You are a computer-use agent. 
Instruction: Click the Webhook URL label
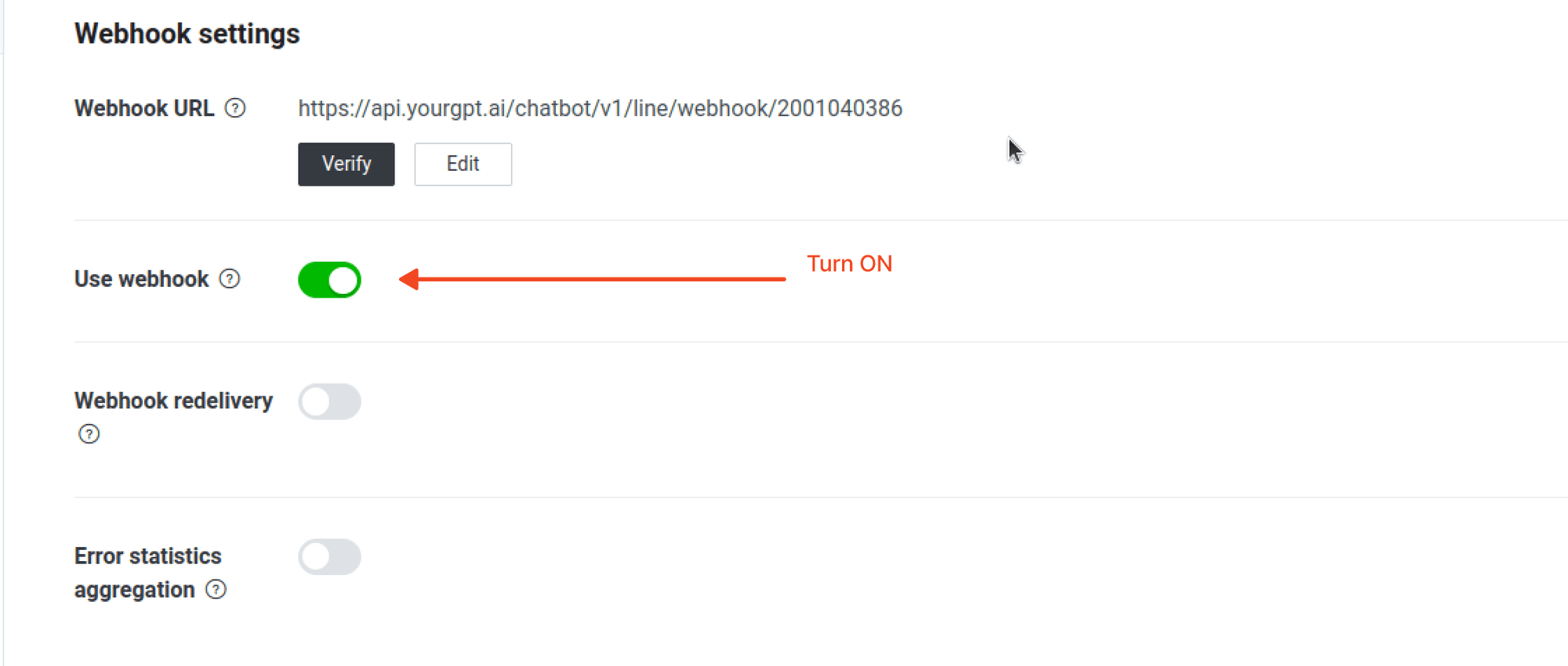click(144, 108)
